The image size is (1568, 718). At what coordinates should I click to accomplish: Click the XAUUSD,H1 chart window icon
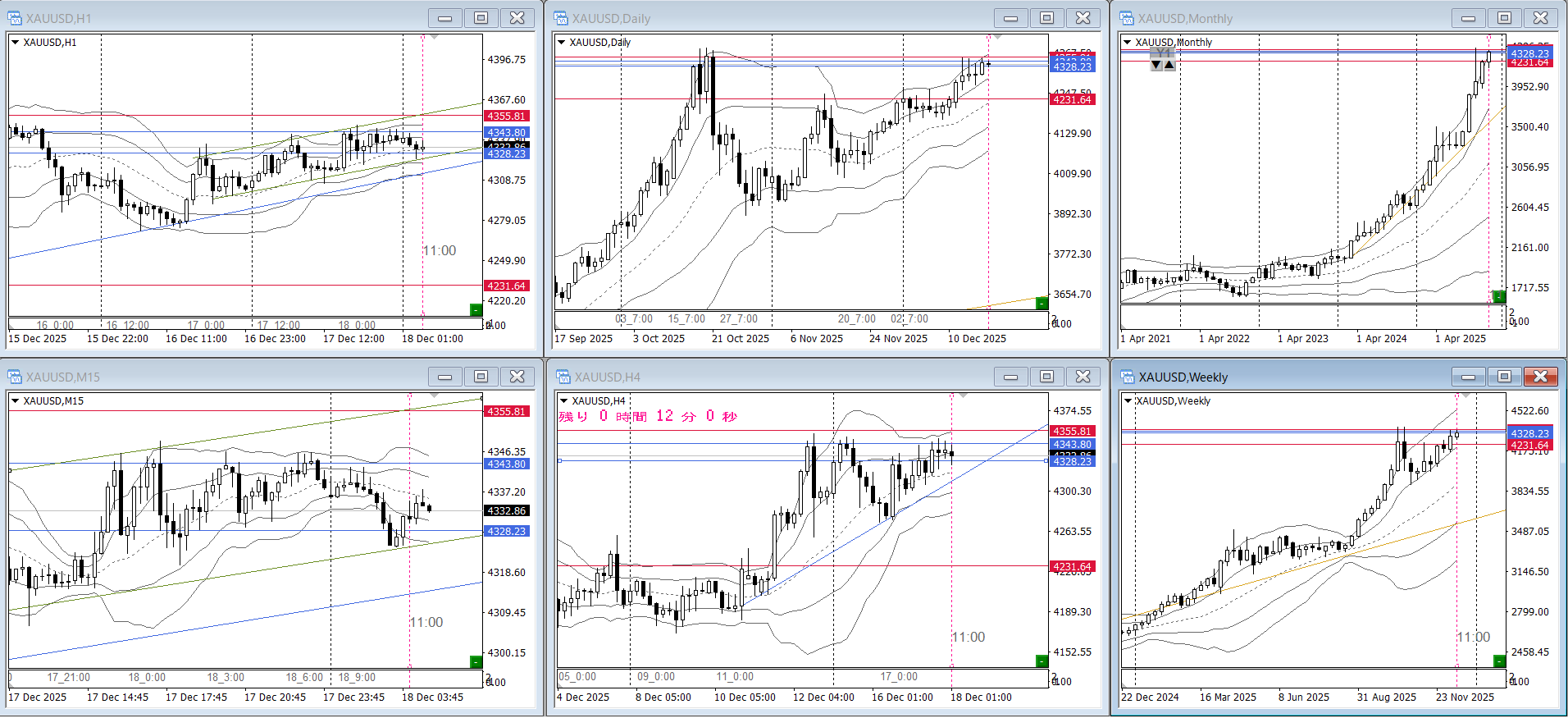[15, 18]
